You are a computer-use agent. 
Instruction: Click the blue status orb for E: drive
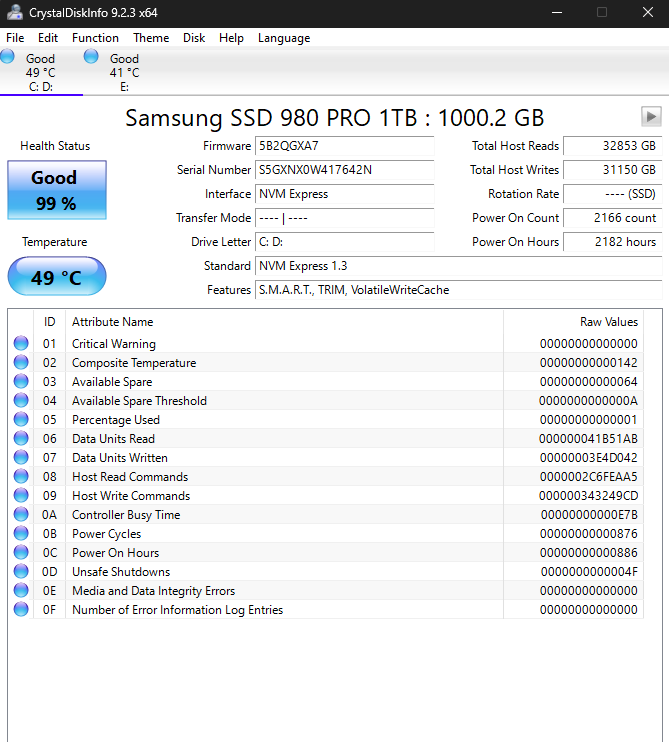91,57
